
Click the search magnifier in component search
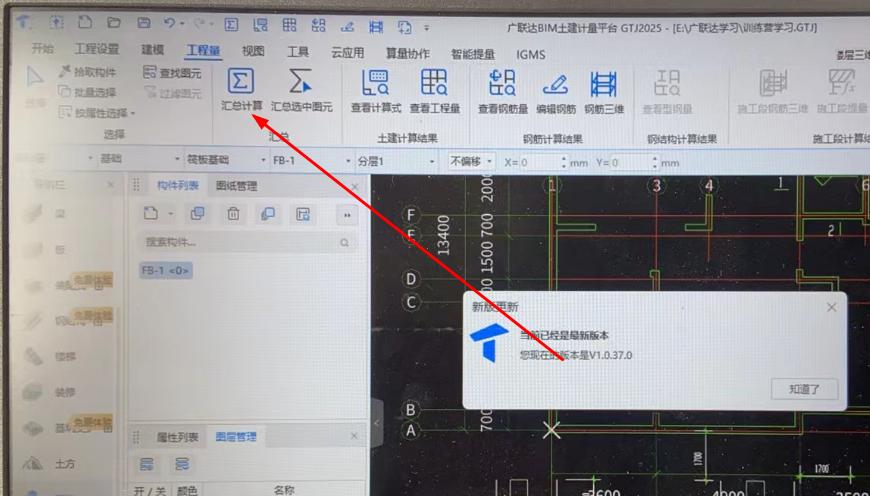345,243
